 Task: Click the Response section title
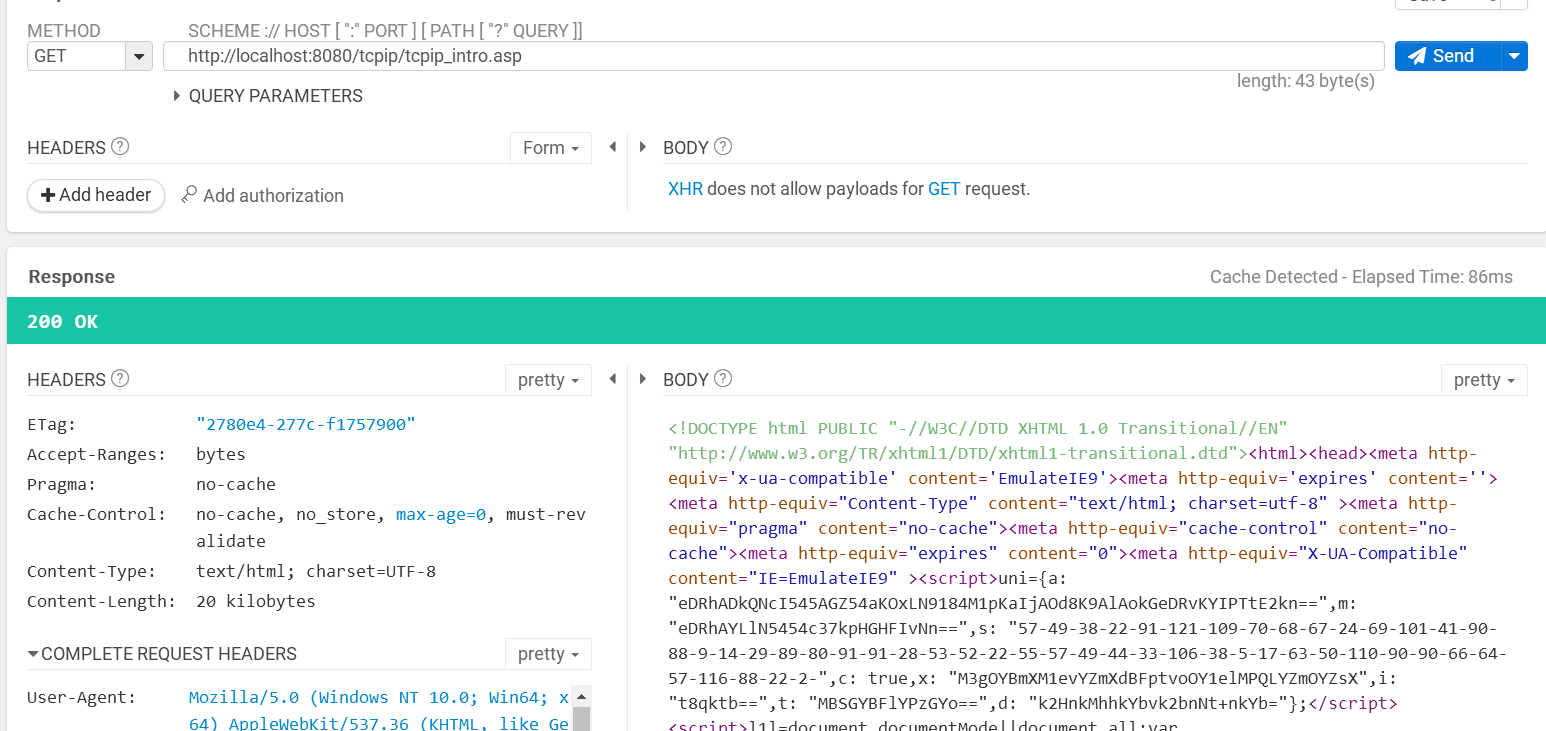coord(72,277)
